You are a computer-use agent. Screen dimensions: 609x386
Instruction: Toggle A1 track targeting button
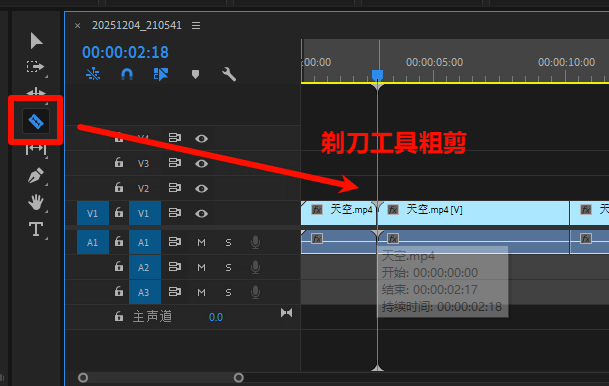point(145,242)
